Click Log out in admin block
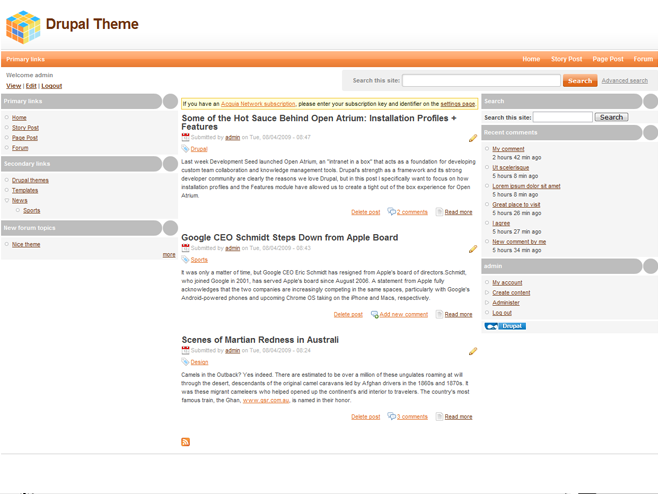 502,313
